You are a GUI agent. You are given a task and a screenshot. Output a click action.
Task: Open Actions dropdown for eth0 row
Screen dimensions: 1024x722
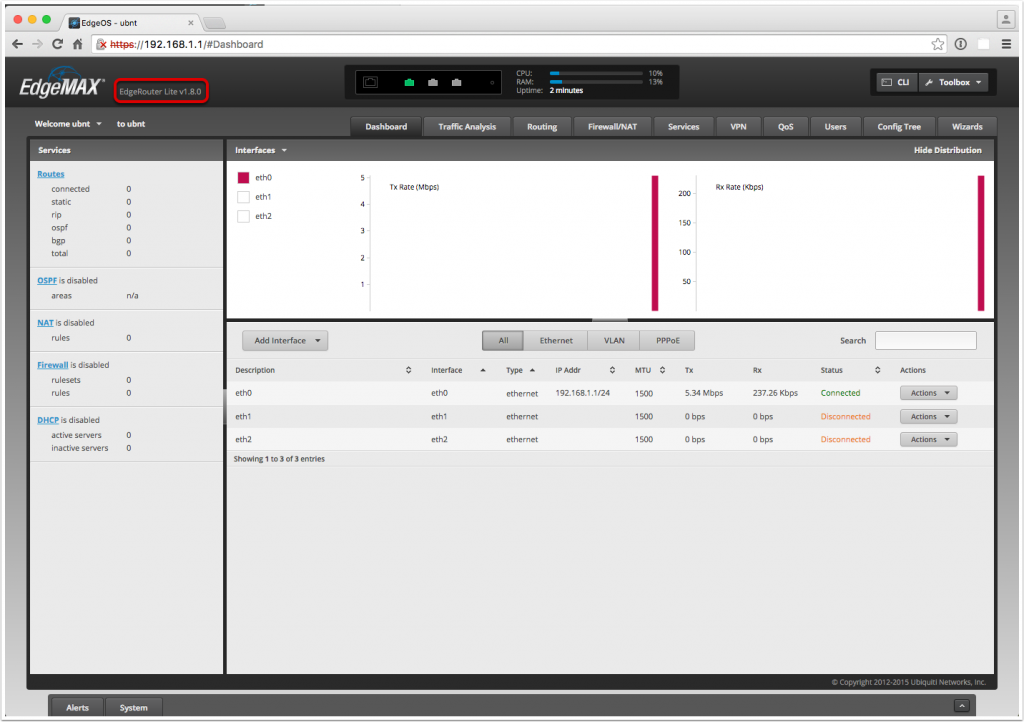coord(929,393)
